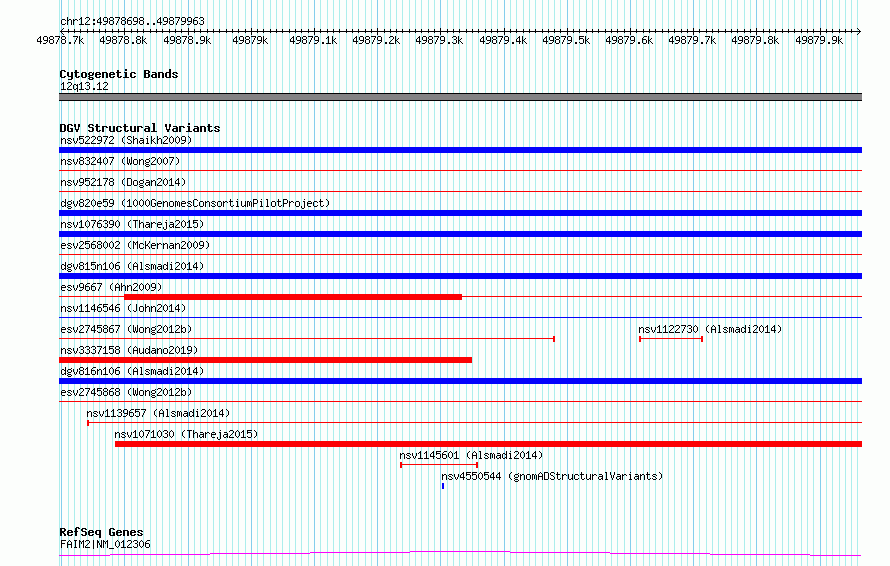Viewport: 890px width, 566px height.
Task: Click the 49878.8k ruler tick label
Action: tap(123, 40)
